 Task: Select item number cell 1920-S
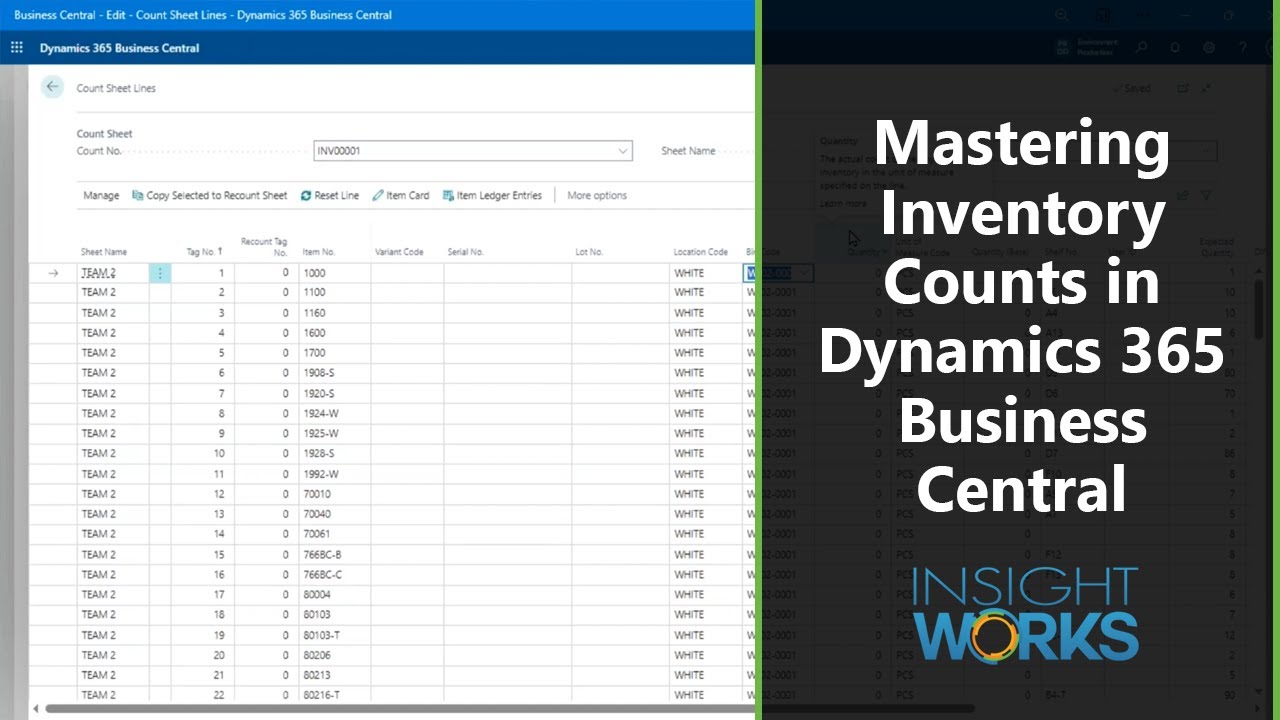point(335,393)
